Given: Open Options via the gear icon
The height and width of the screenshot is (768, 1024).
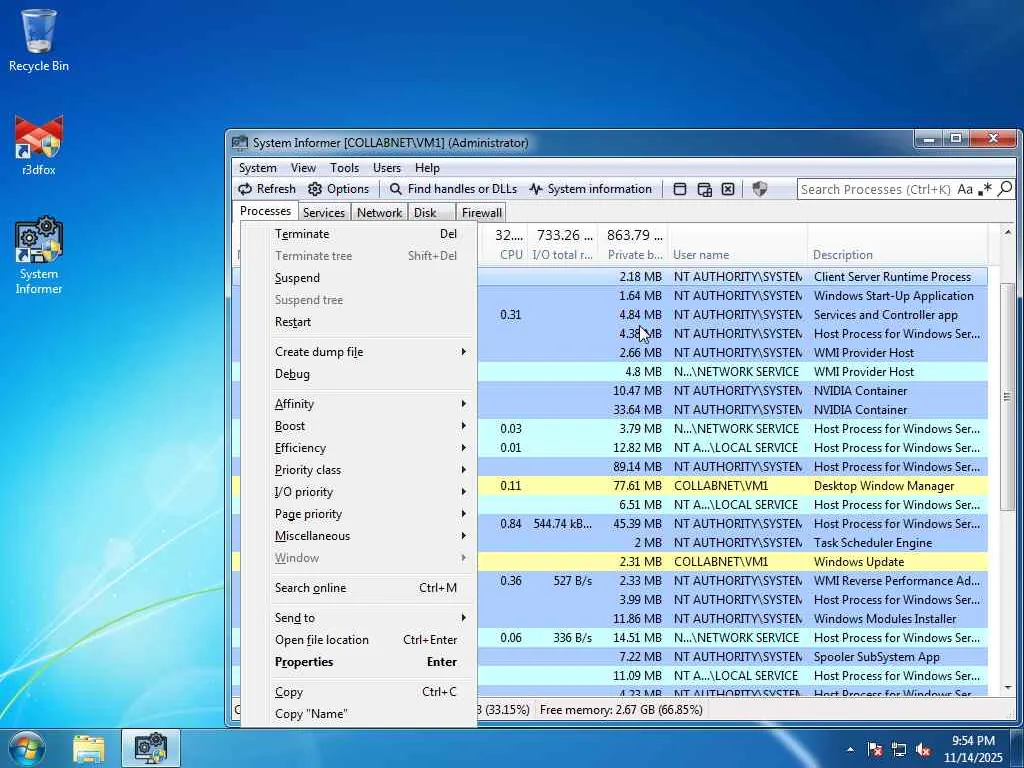Looking at the screenshot, I should [338, 189].
